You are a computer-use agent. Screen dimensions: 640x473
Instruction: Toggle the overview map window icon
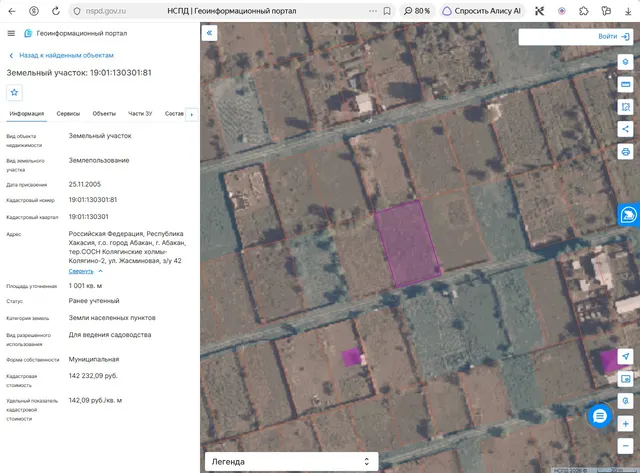[625, 379]
